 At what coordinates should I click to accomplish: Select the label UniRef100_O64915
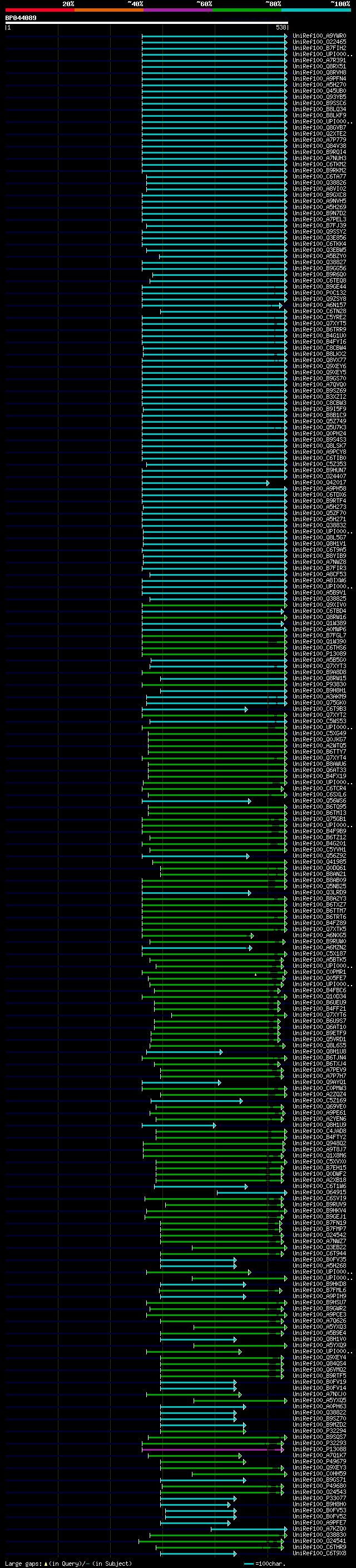pos(319,1192)
